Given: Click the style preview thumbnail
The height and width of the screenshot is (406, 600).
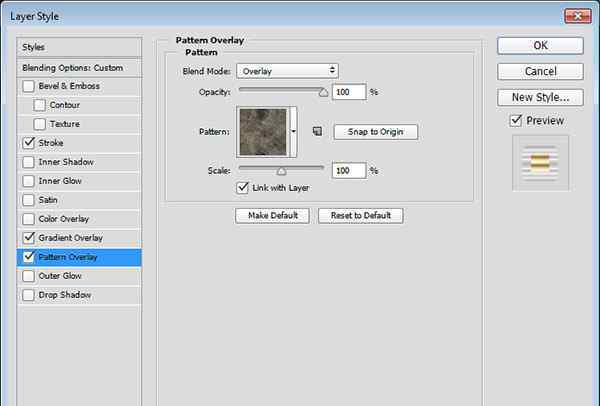Looking at the screenshot, I should tap(540, 163).
